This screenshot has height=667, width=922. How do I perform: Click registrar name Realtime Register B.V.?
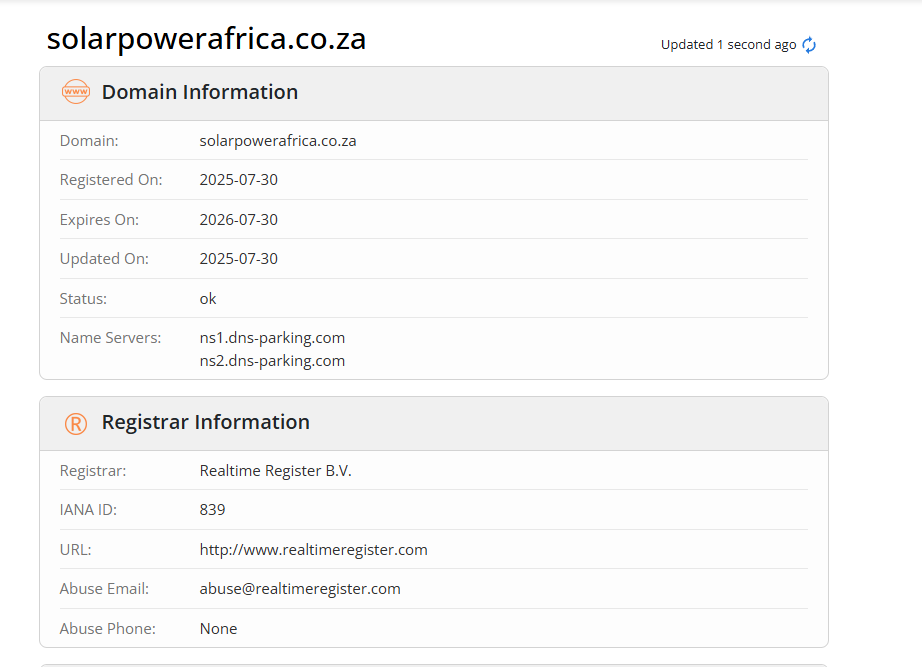click(x=275, y=471)
